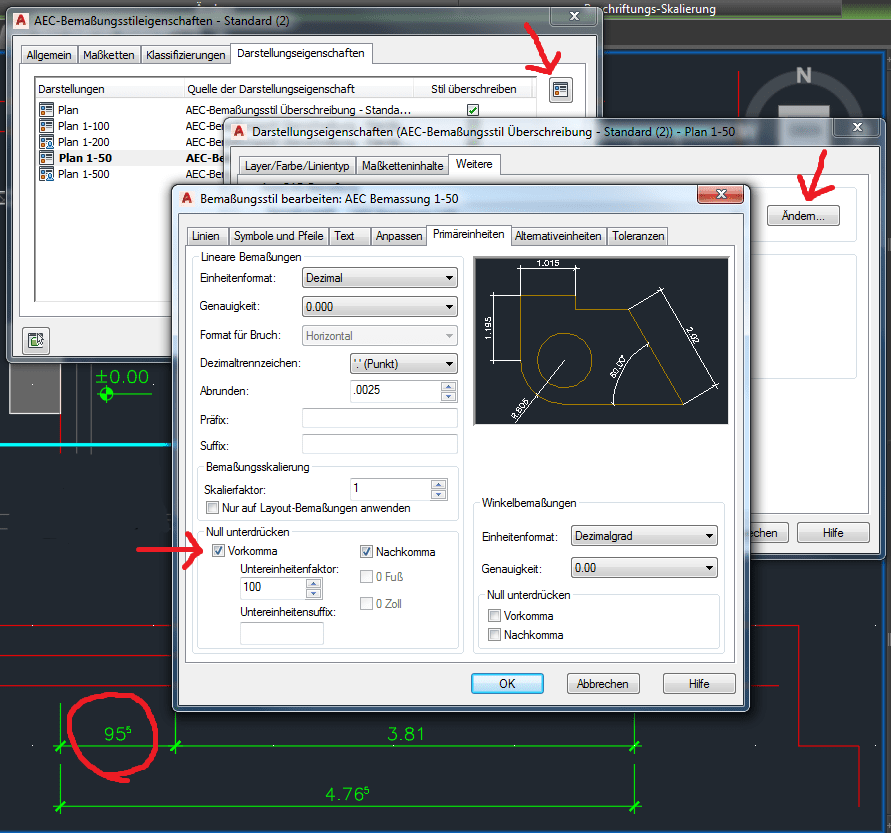891x833 pixels.
Task: Click AutoCAD logo in Darstellungseigenschaften title
Action: 239,131
